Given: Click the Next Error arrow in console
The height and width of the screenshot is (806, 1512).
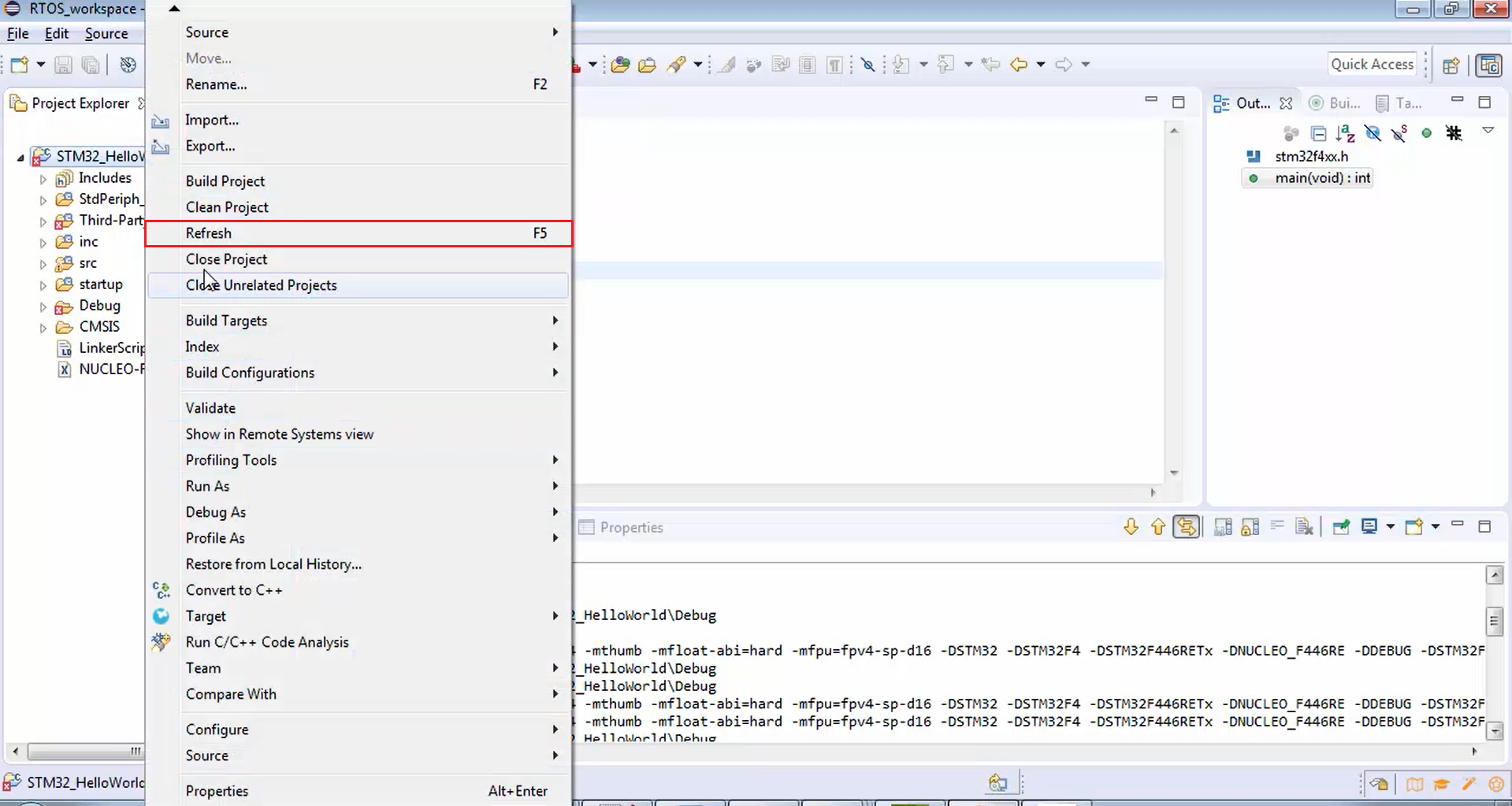Looking at the screenshot, I should 1131,527.
